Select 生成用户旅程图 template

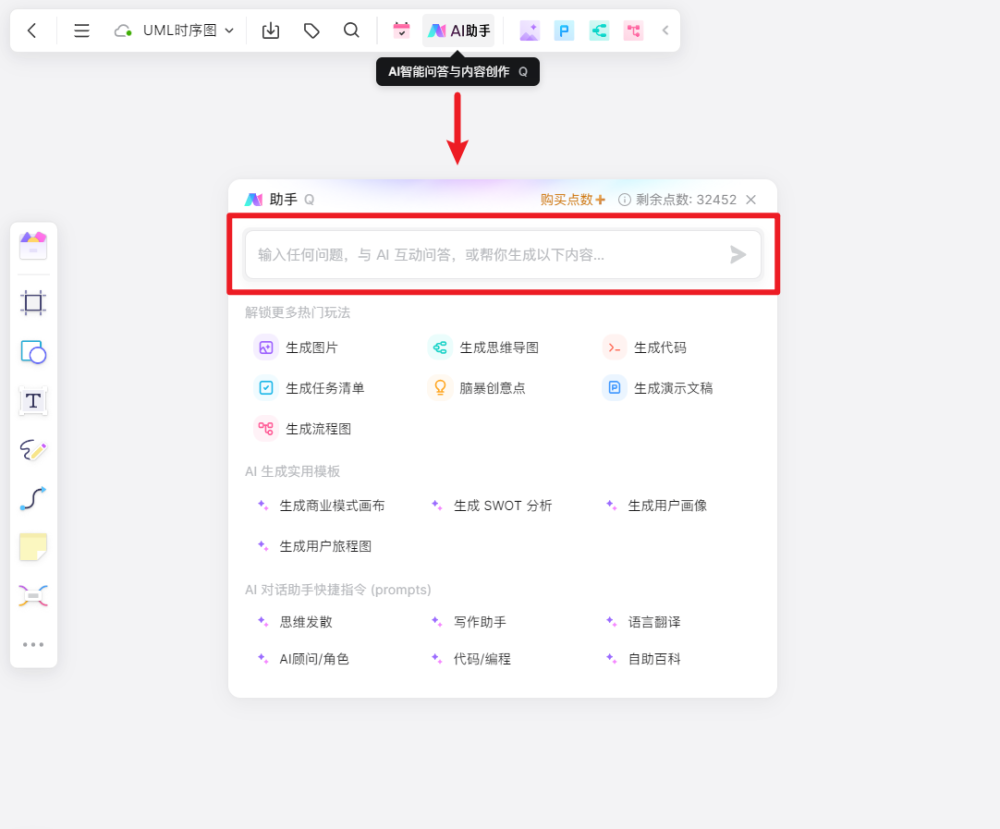point(314,547)
